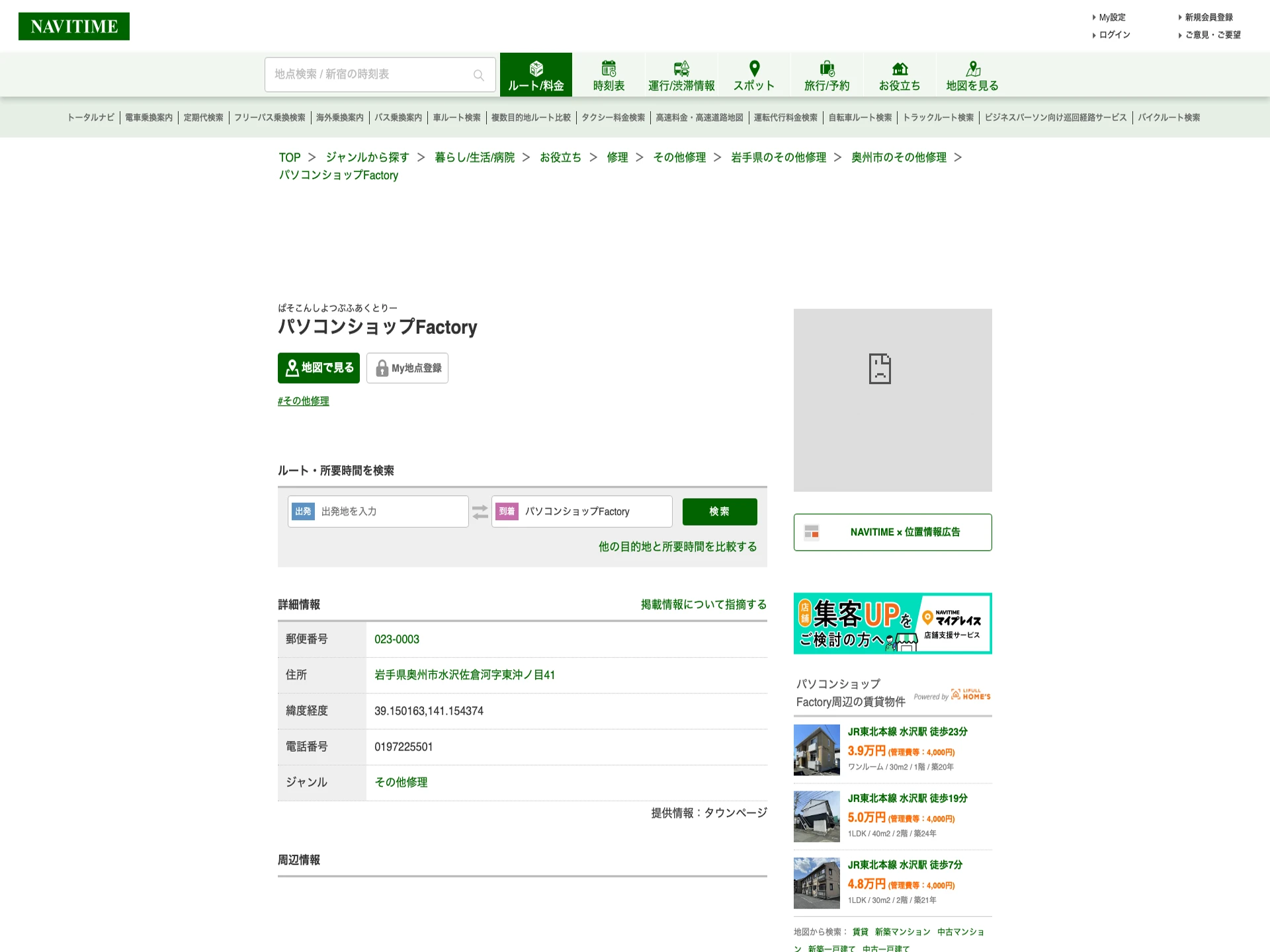1270x952 pixels.
Task: Open genre その他修理 link in details
Action: click(x=401, y=783)
